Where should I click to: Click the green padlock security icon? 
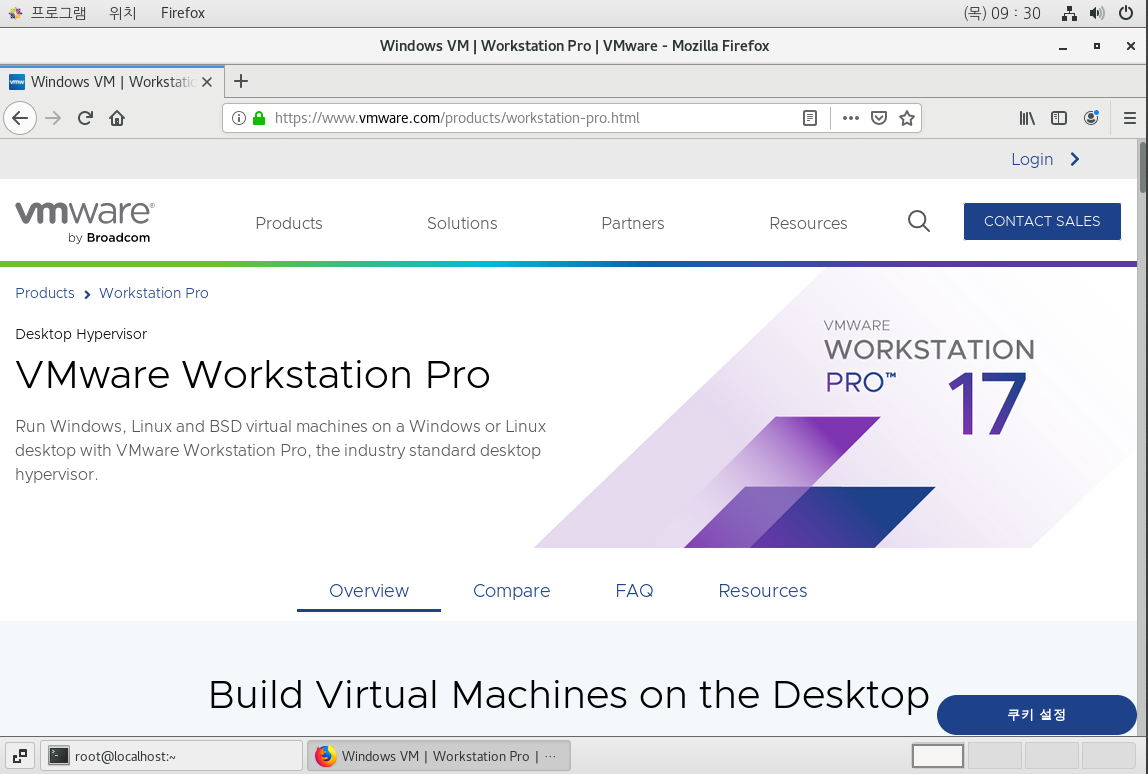258,118
